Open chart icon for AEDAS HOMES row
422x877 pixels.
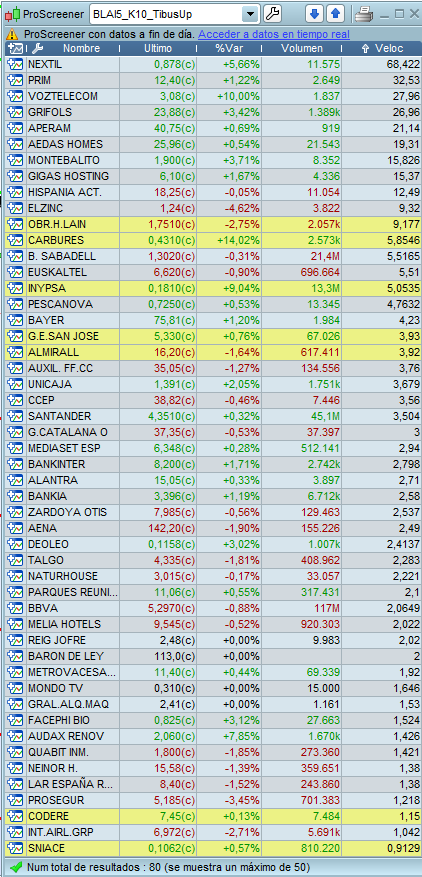coord(15,144)
